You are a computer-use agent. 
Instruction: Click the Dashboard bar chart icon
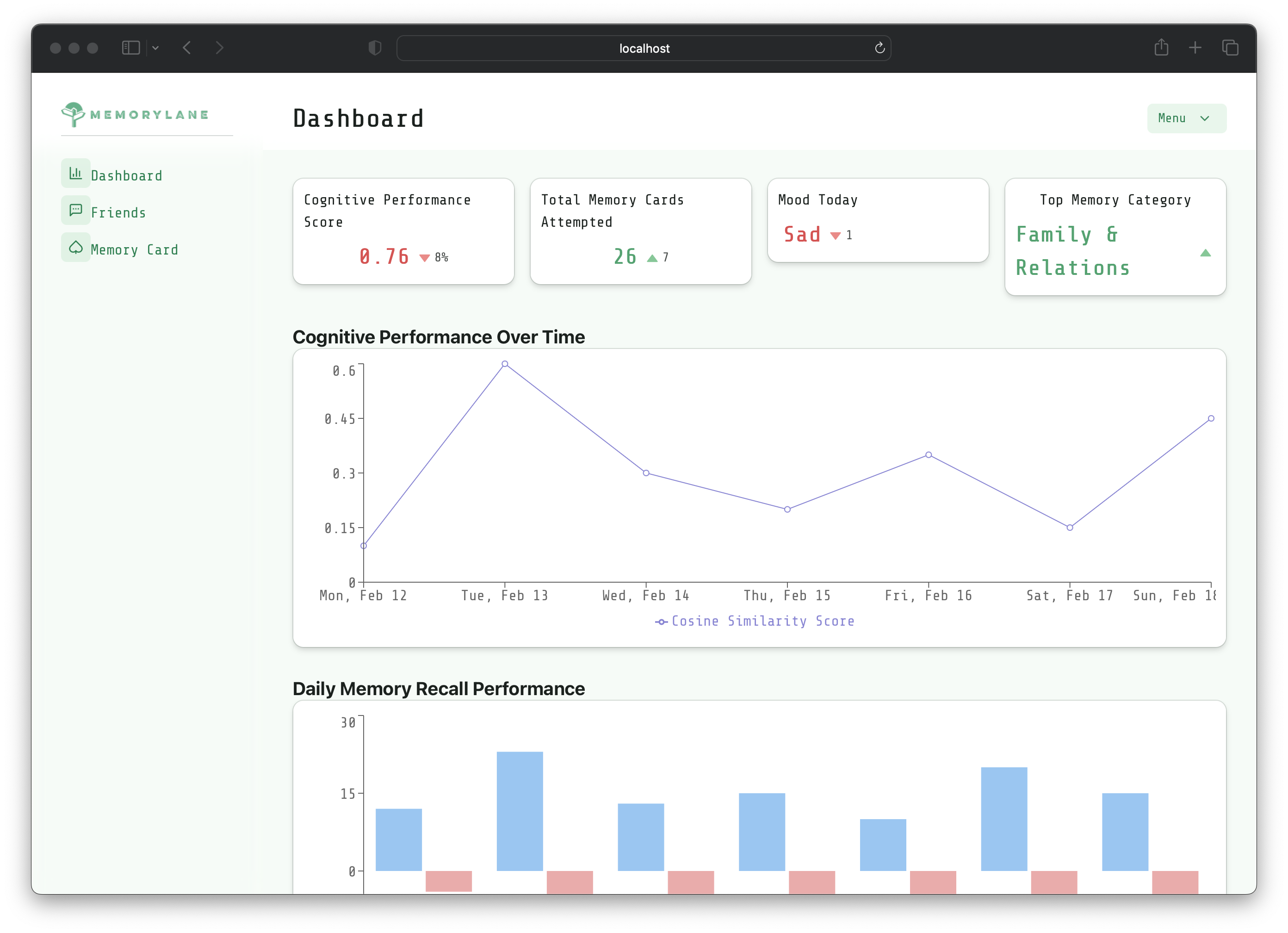point(75,173)
